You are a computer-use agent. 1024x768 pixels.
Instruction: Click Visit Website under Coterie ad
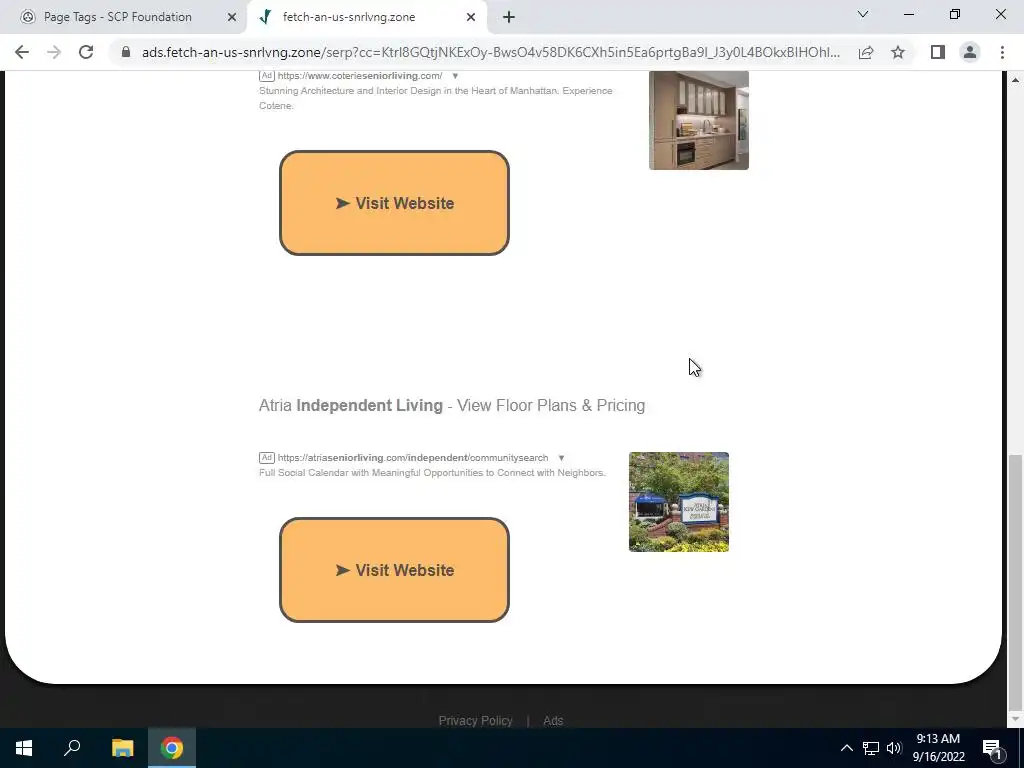(394, 203)
